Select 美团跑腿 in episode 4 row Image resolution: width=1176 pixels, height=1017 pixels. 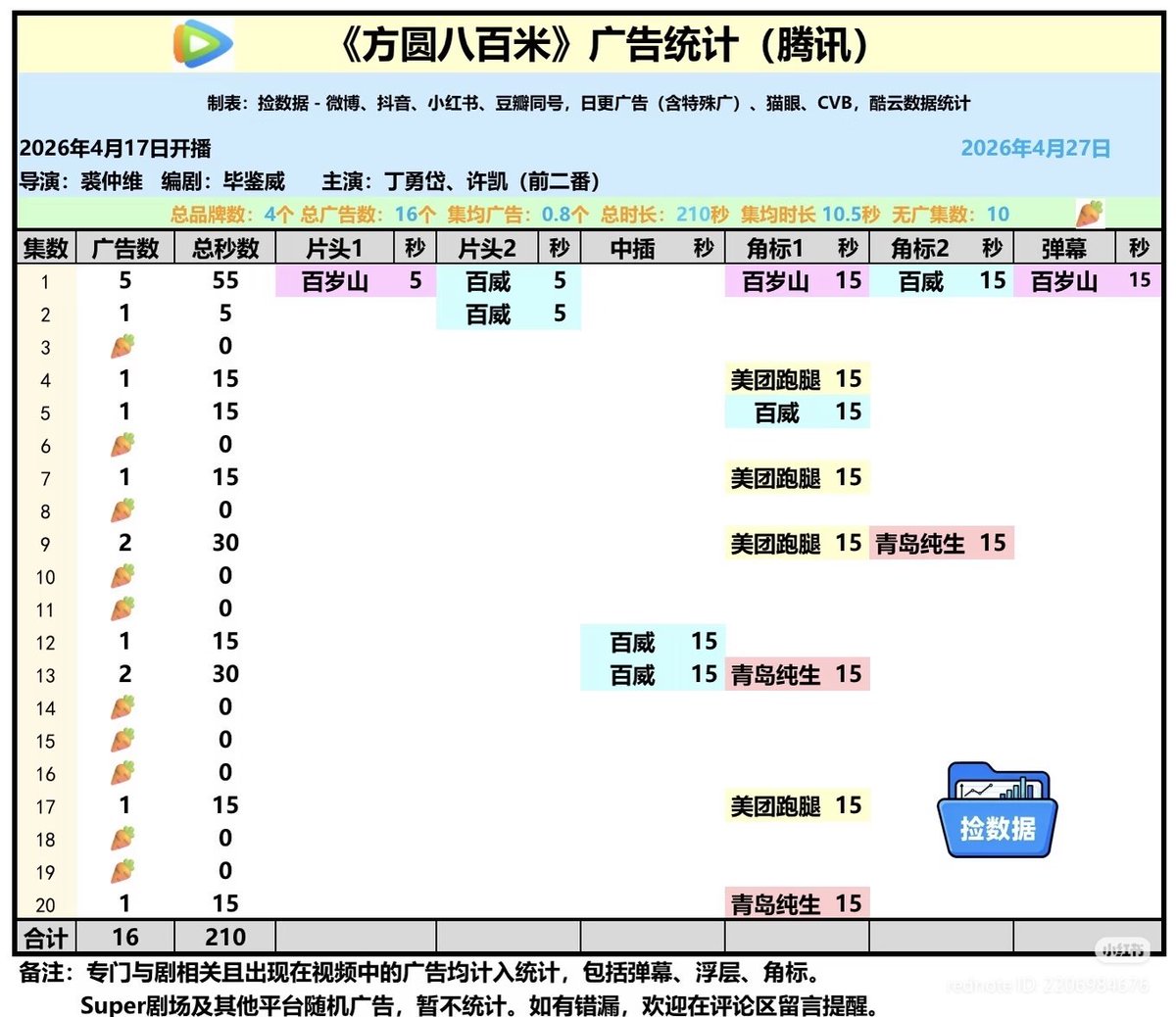coord(775,380)
